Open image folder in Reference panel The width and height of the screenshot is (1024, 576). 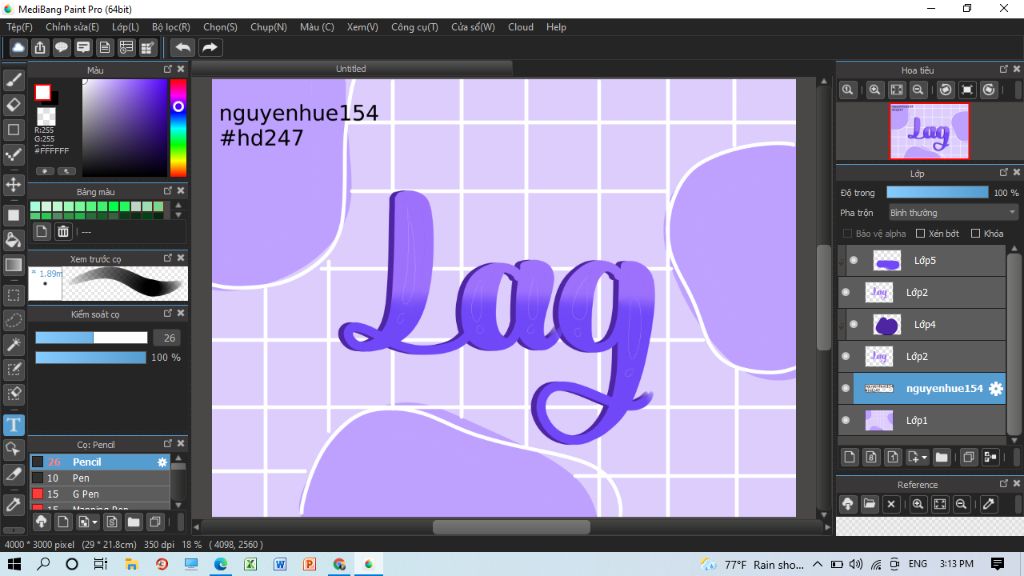(x=869, y=504)
